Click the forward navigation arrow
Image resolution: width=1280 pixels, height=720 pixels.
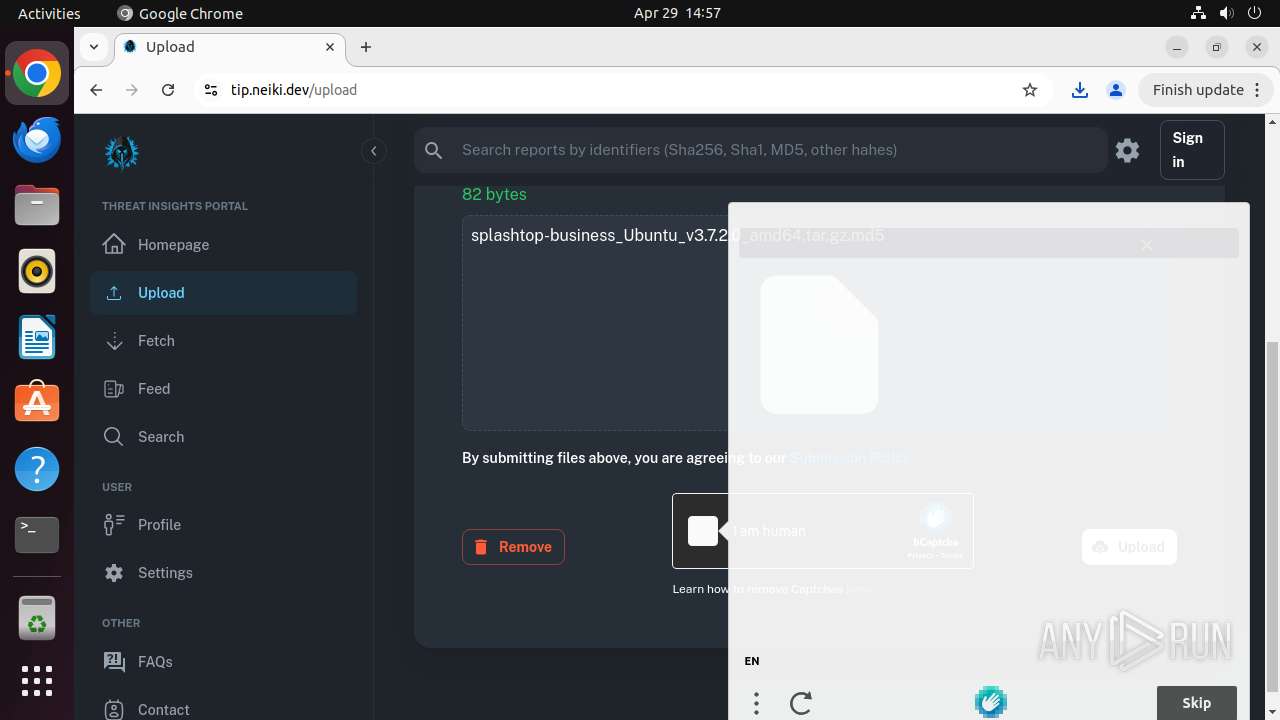132,90
